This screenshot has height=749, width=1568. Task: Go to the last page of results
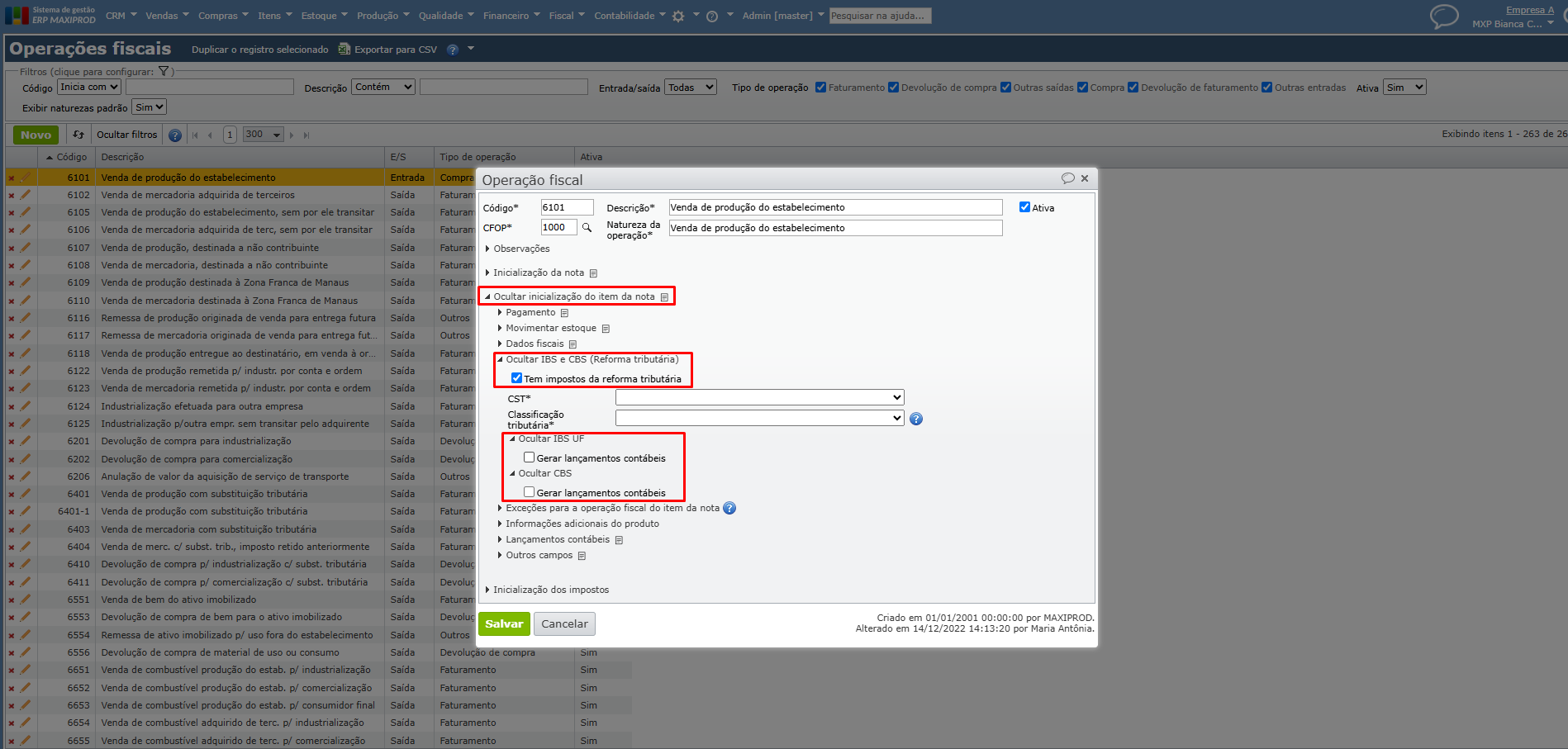(x=306, y=135)
